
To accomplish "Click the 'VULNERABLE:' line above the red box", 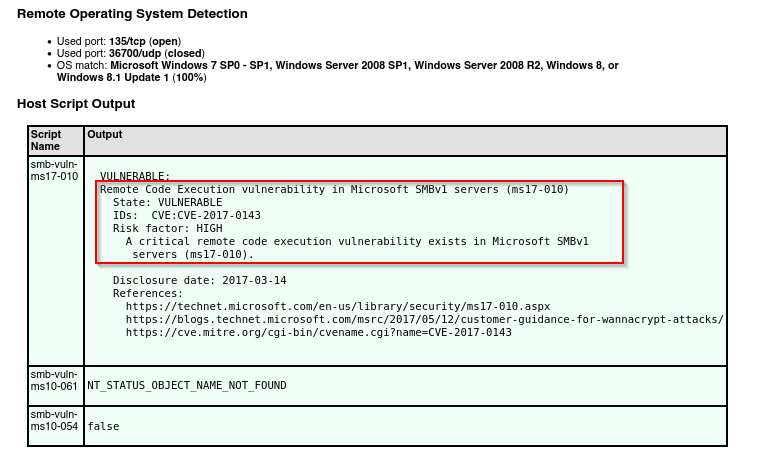I will 135,176.
